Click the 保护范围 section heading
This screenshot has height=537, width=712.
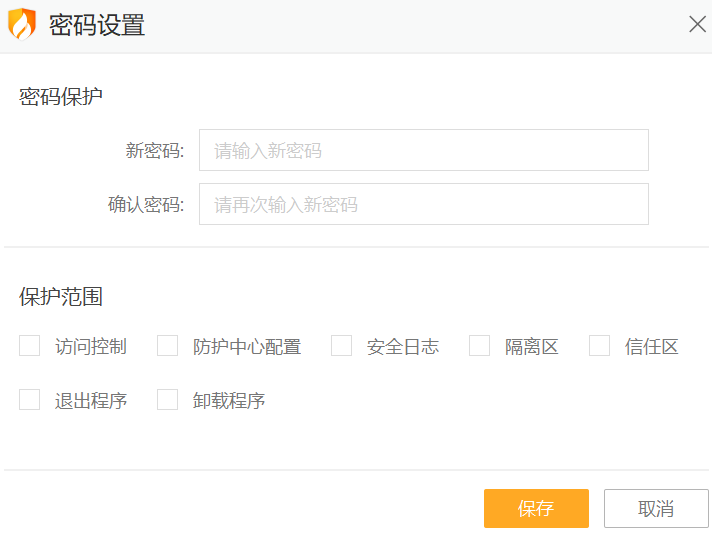[x=61, y=296]
